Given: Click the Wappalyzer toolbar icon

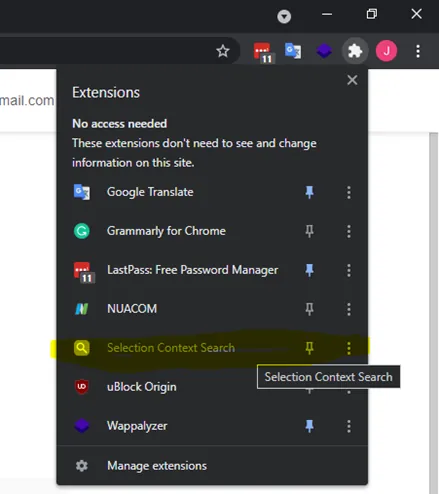Looking at the screenshot, I should click(x=324, y=51).
